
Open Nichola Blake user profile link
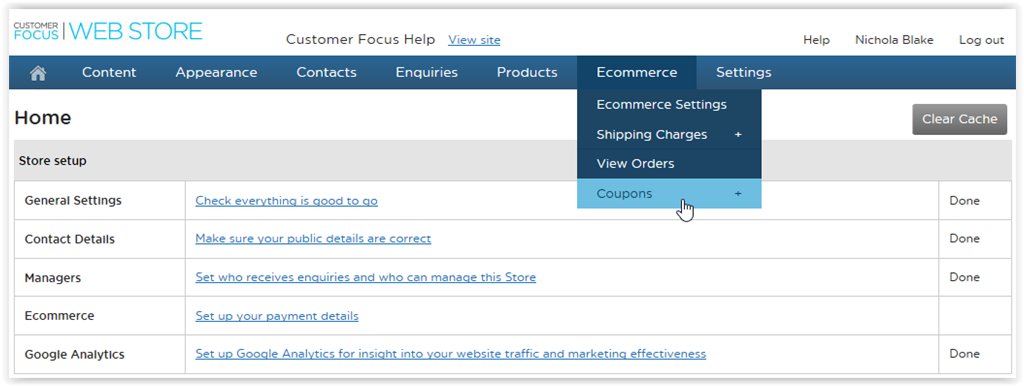click(894, 40)
